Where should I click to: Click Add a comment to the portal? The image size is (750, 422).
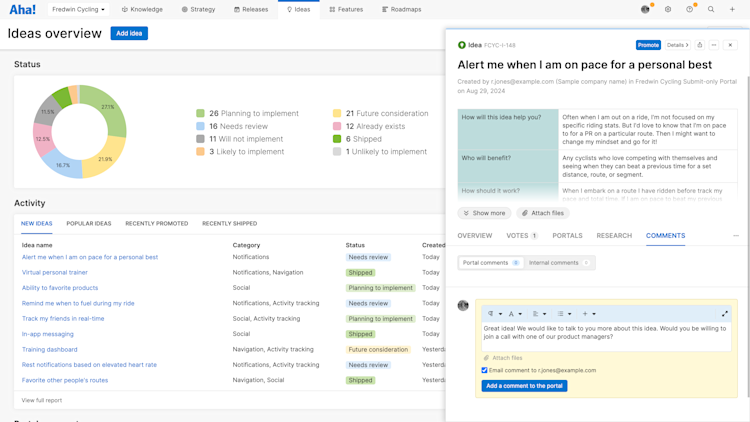[524, 386]
